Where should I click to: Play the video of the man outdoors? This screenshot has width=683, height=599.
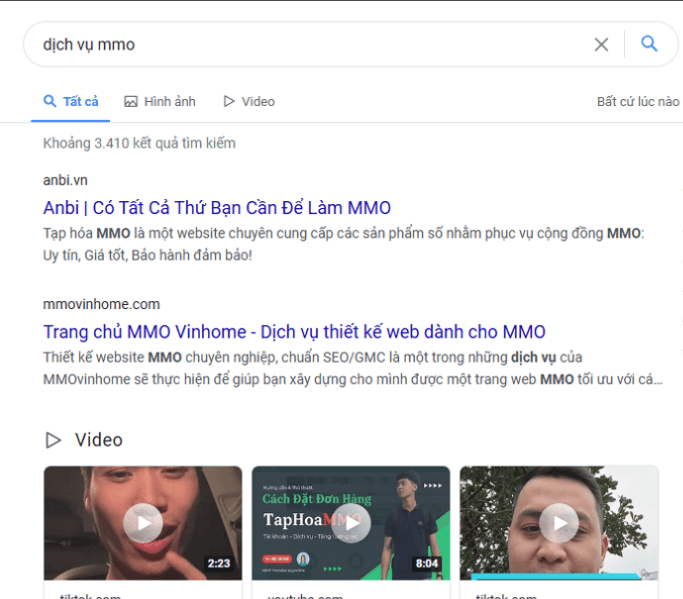(559, 523)
